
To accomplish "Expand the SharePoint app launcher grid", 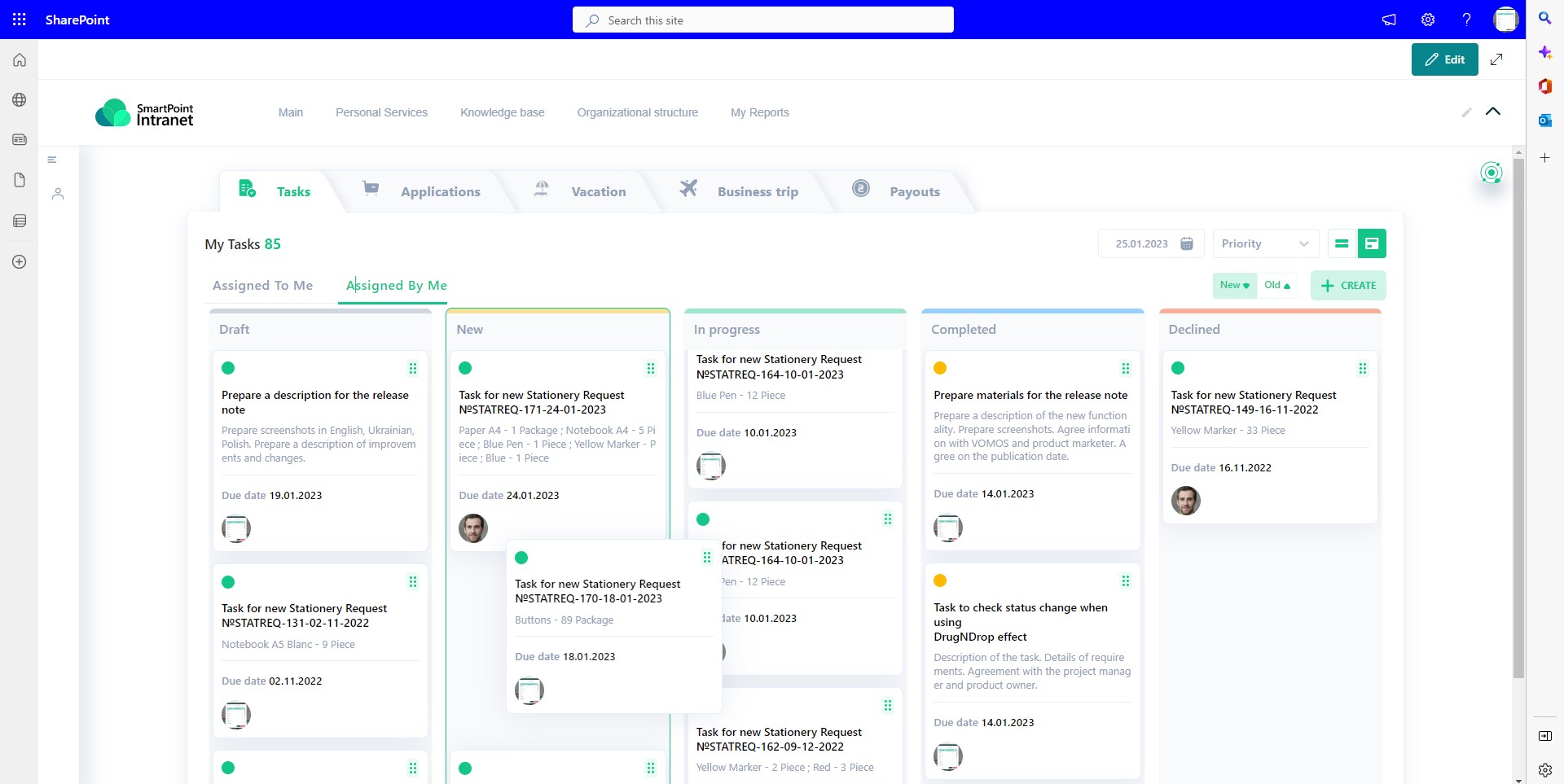I will click(19, 20).
